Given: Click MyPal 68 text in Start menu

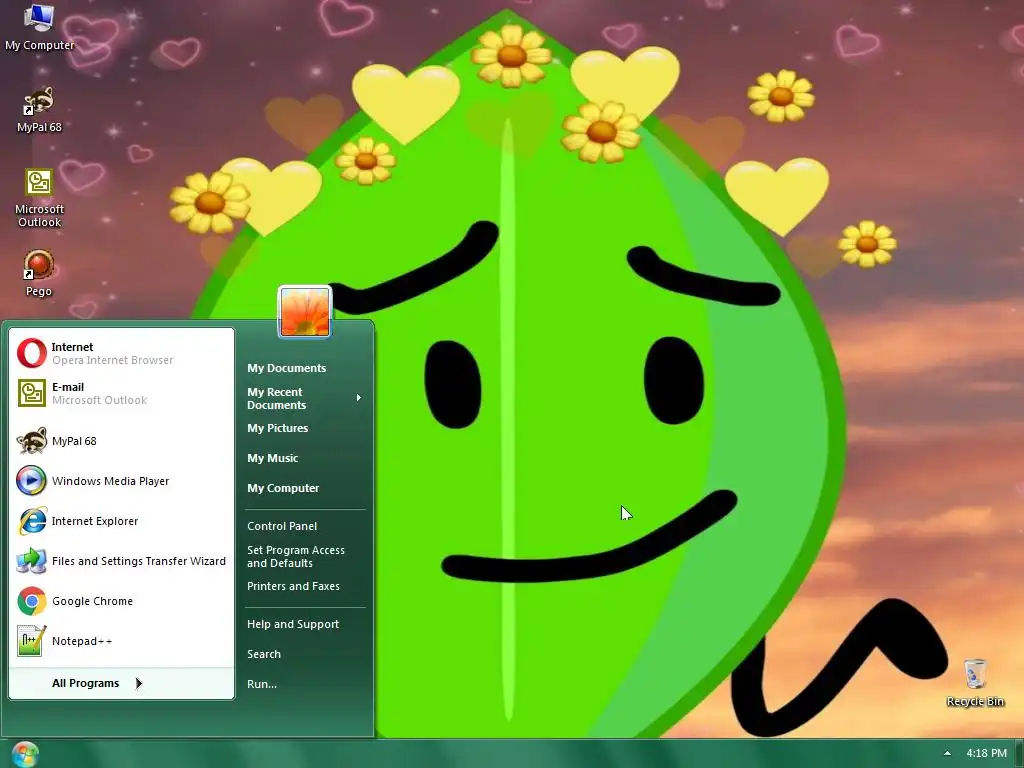Looking at the screenshot, I should click(x=74, y=441).
